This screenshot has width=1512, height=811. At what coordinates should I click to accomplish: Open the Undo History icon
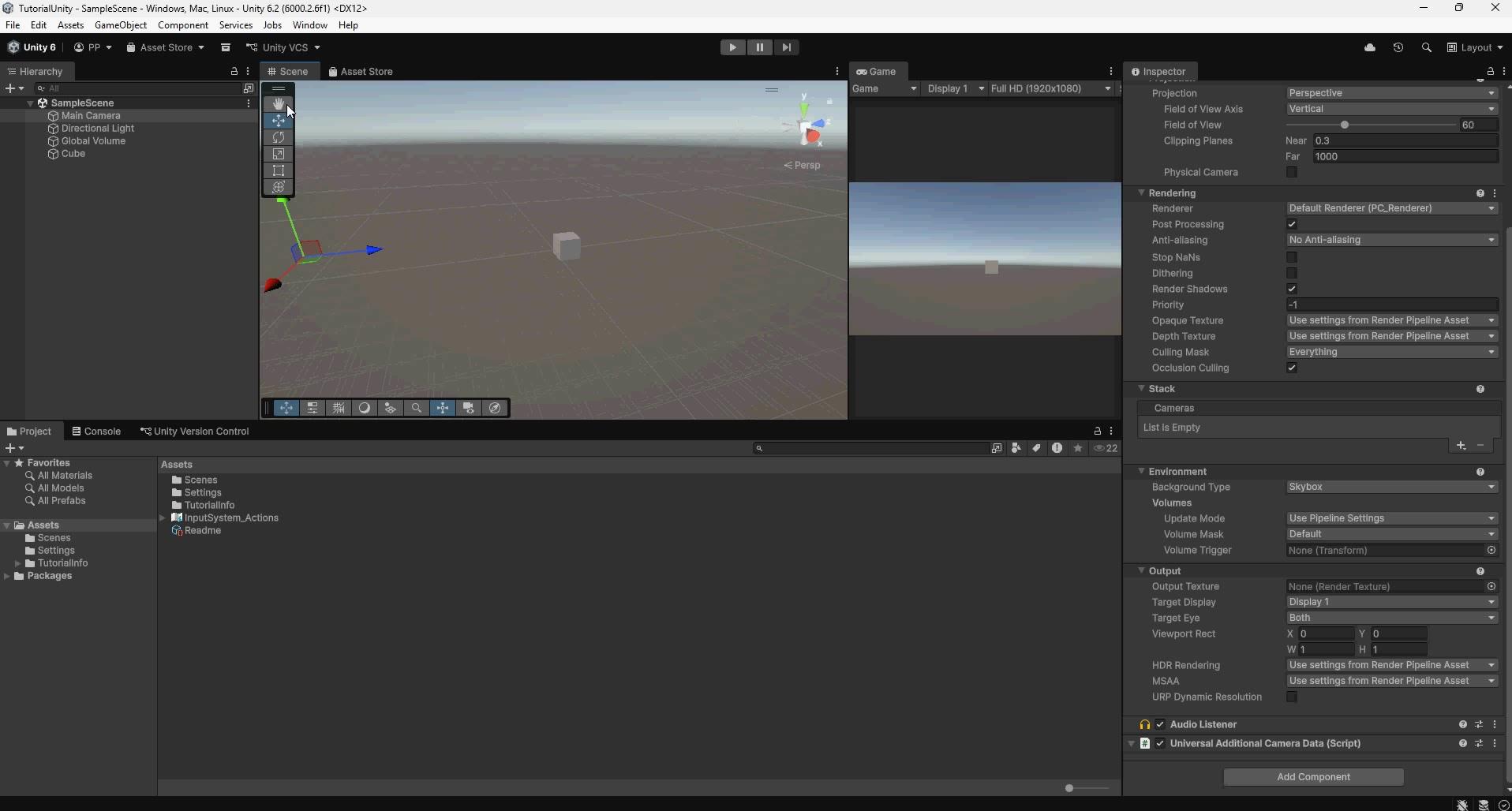1398,47
